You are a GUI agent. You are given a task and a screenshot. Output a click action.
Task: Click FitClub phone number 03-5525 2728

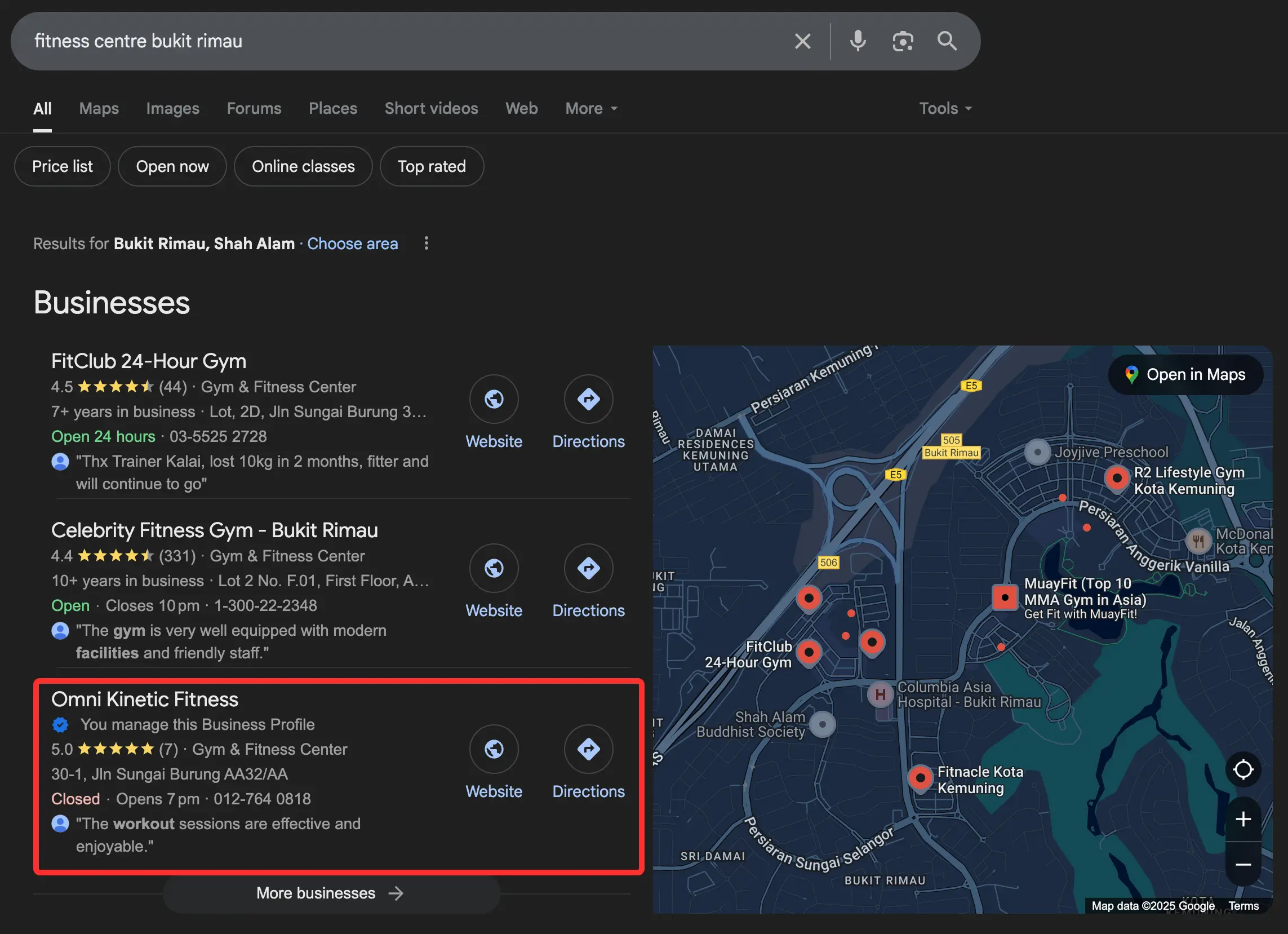pyautogui.click(x=218, y=436)
